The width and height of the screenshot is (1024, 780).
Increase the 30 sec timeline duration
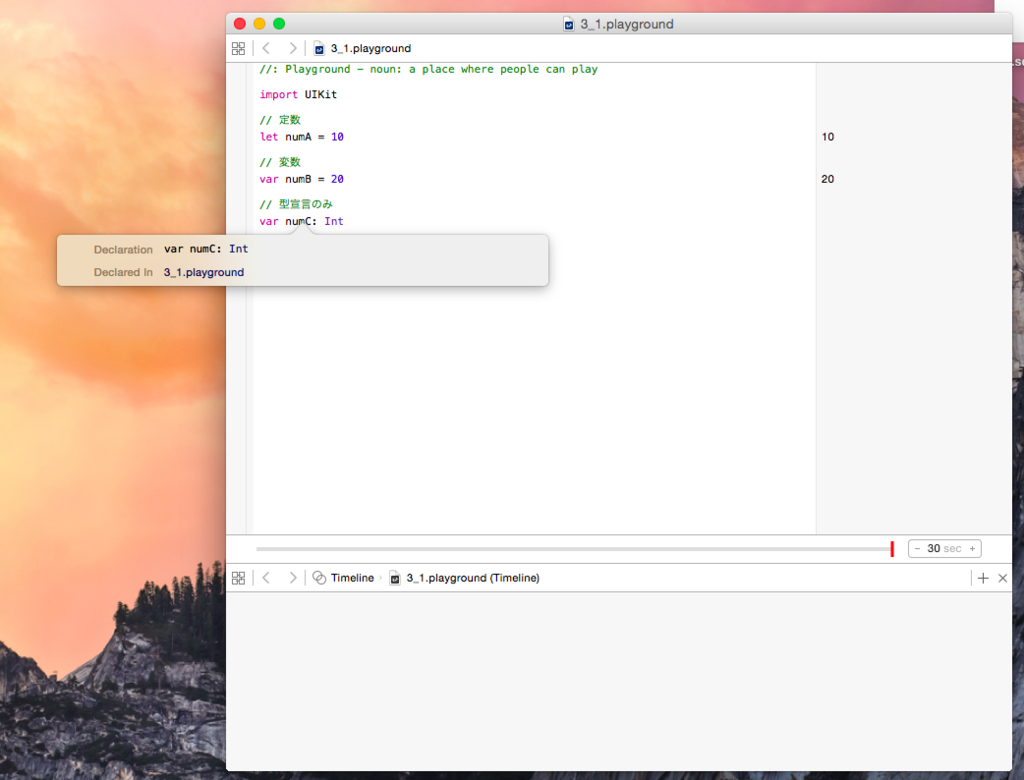tap(972, 549)
